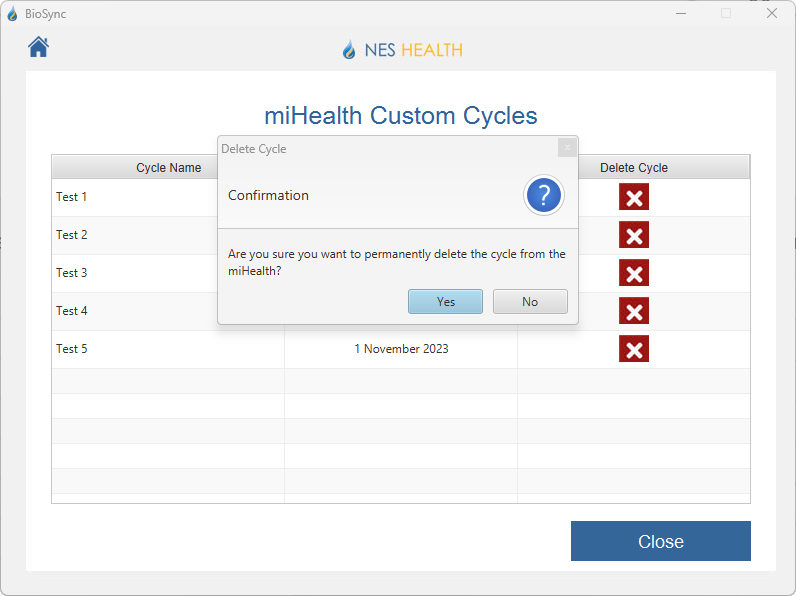Delete the Test 2 cycle via red X

click(x=634, y=235)
